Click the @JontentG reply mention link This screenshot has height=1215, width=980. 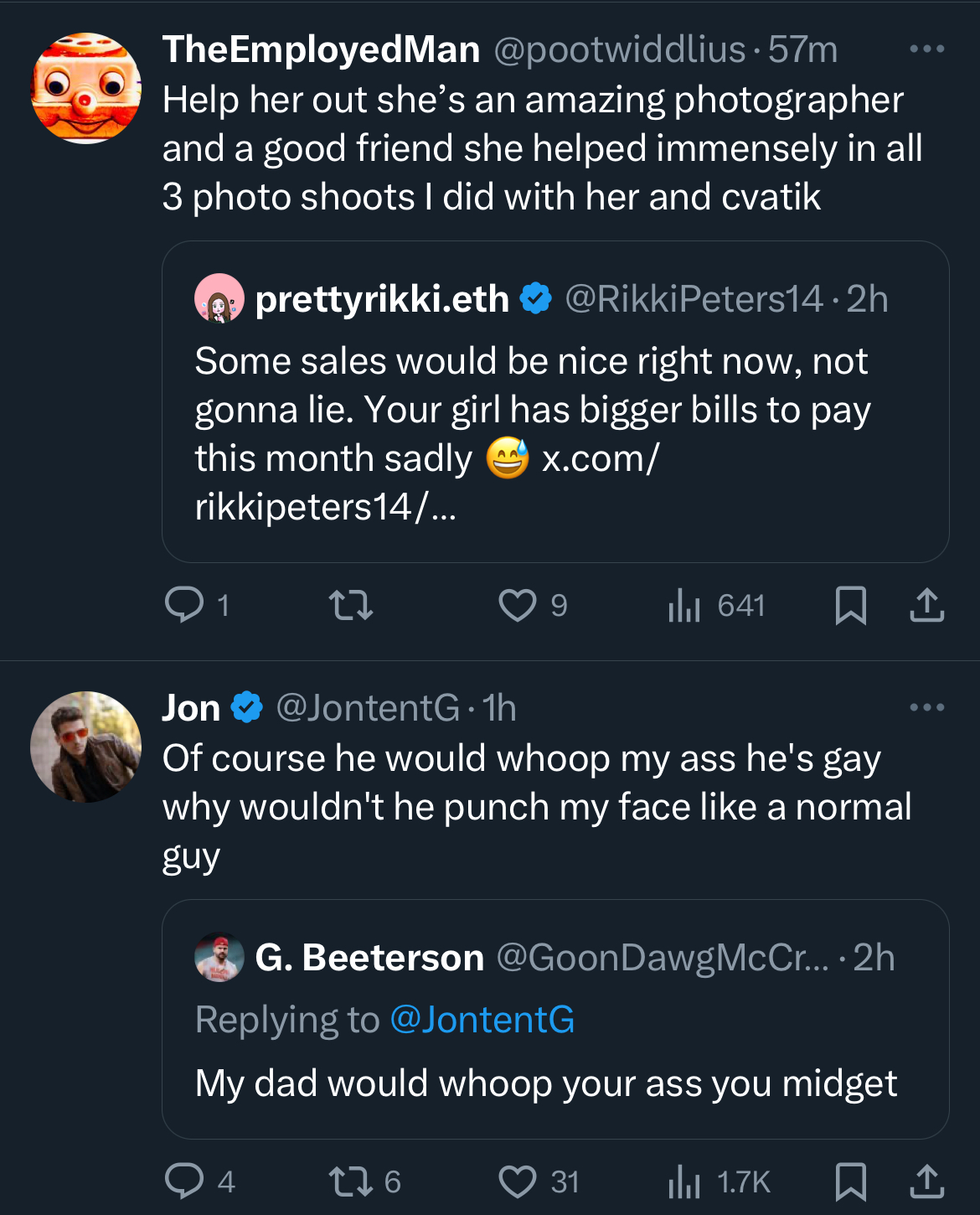[482, 1020]
